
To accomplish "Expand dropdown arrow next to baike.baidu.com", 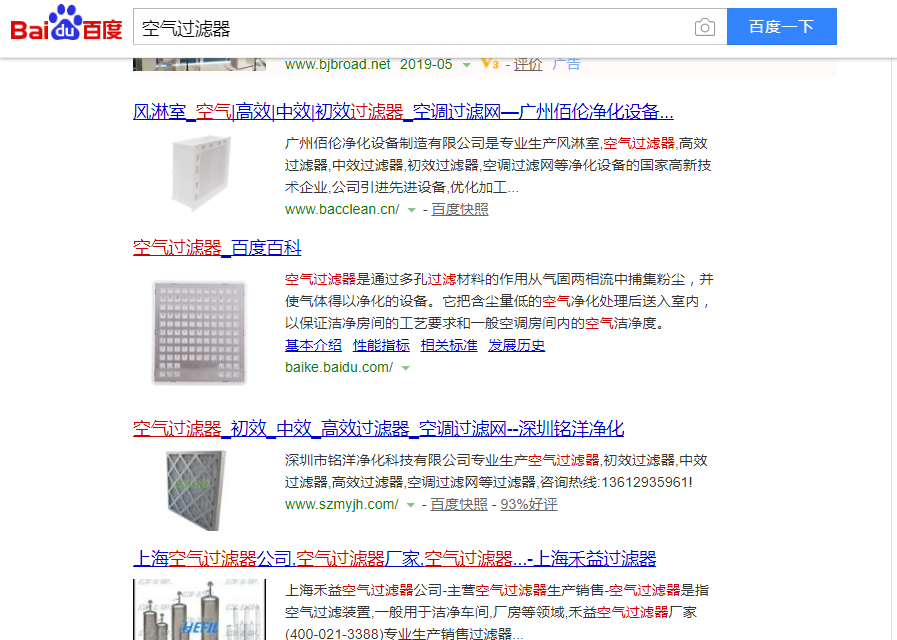I will tap(405, 368).
